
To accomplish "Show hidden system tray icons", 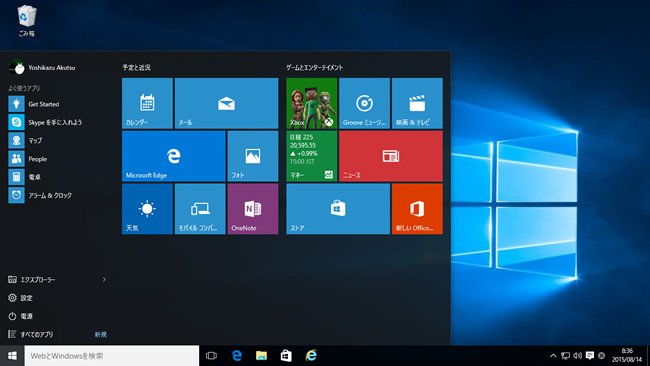I will point(553,356).
